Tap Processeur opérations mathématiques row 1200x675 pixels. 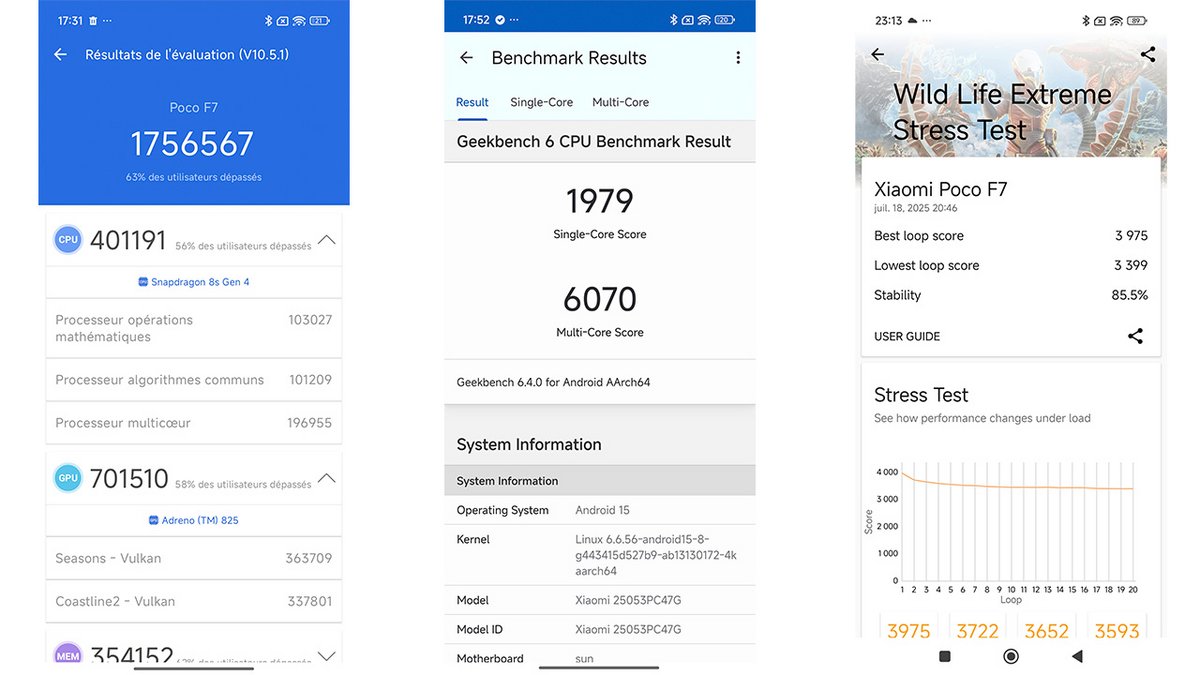click(x=194, y=328)
